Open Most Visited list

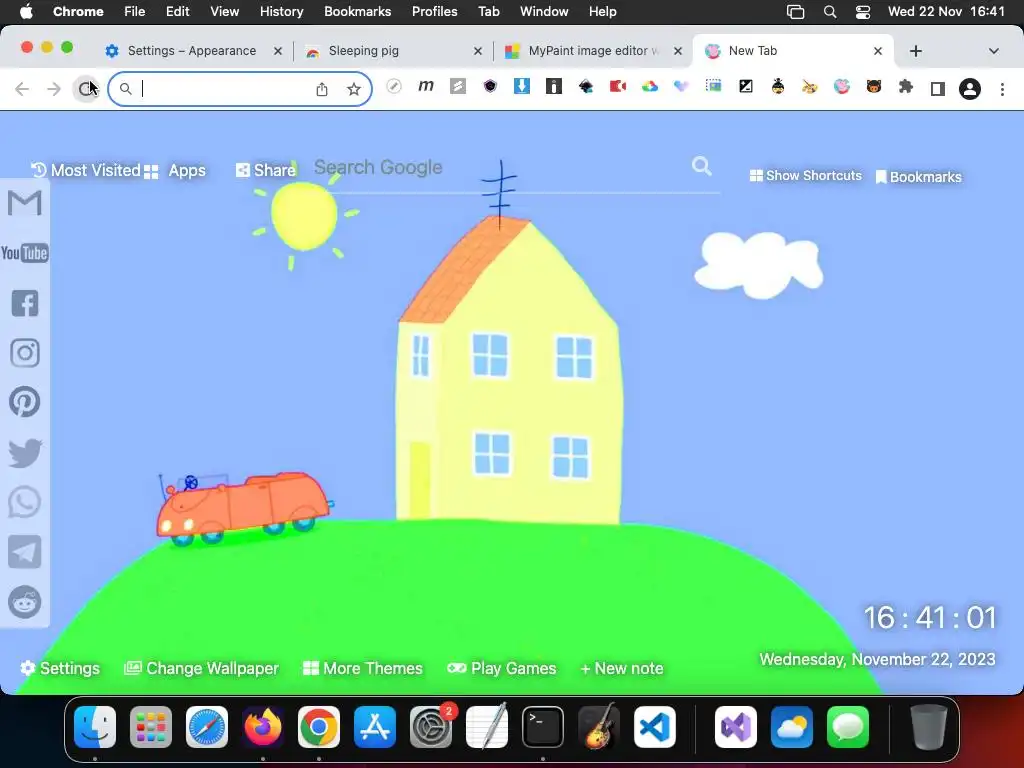point(86,170)
